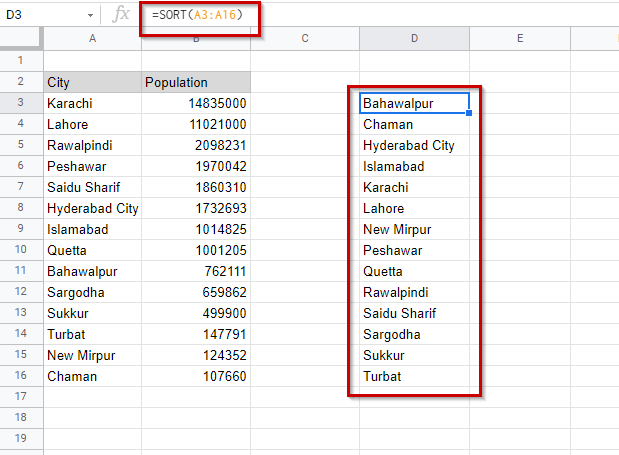Select the row 3 header
The width and height of the screenshot is (619, 455).
[21, 103]
